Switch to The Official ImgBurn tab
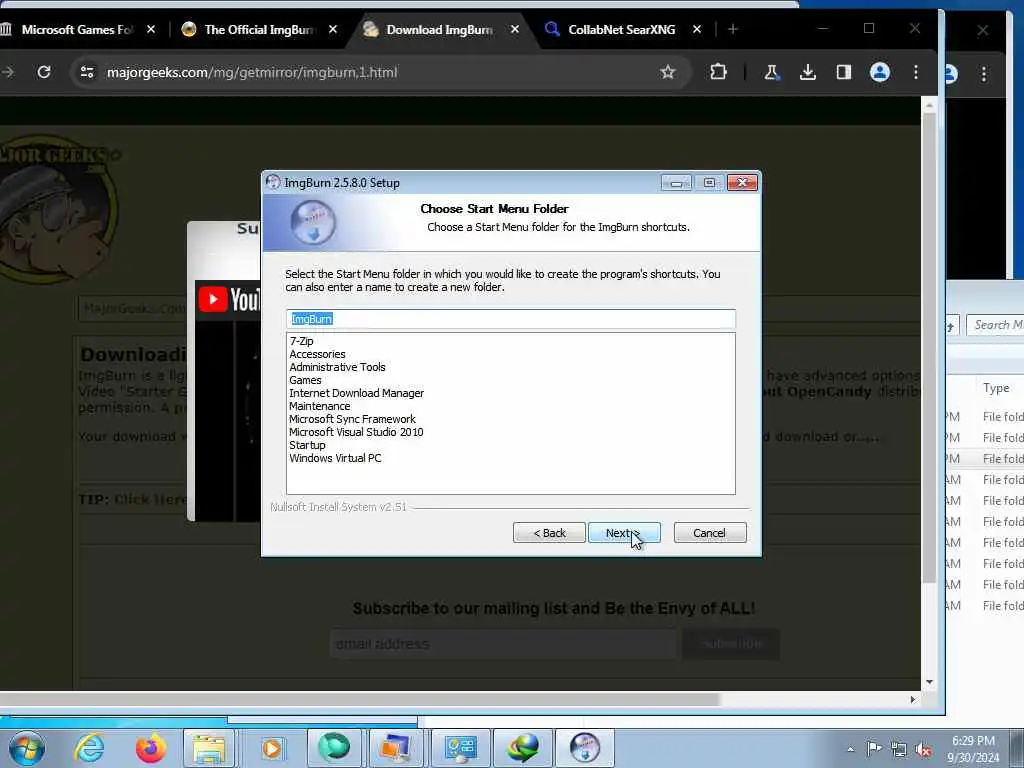1024x768 pixels. (x=259, y=29)
